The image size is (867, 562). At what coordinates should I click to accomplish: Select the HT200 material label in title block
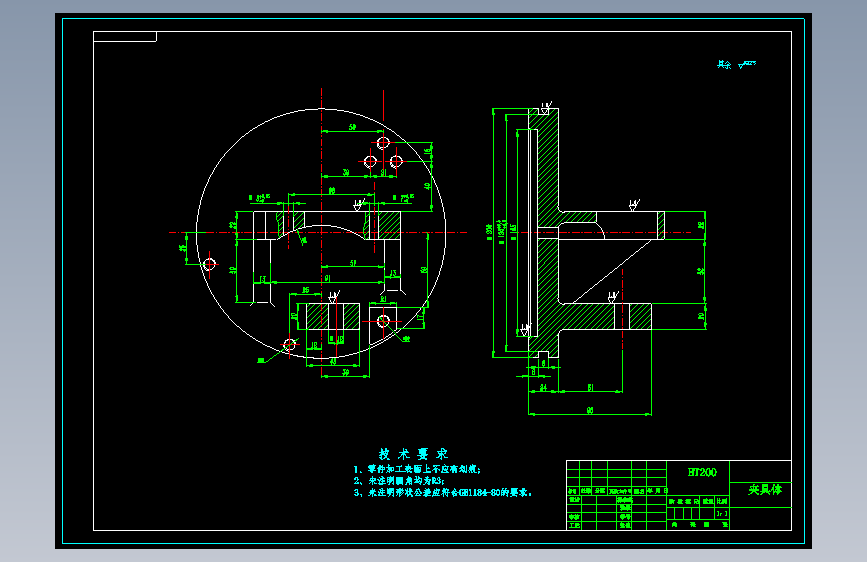[x=702, y=472]
